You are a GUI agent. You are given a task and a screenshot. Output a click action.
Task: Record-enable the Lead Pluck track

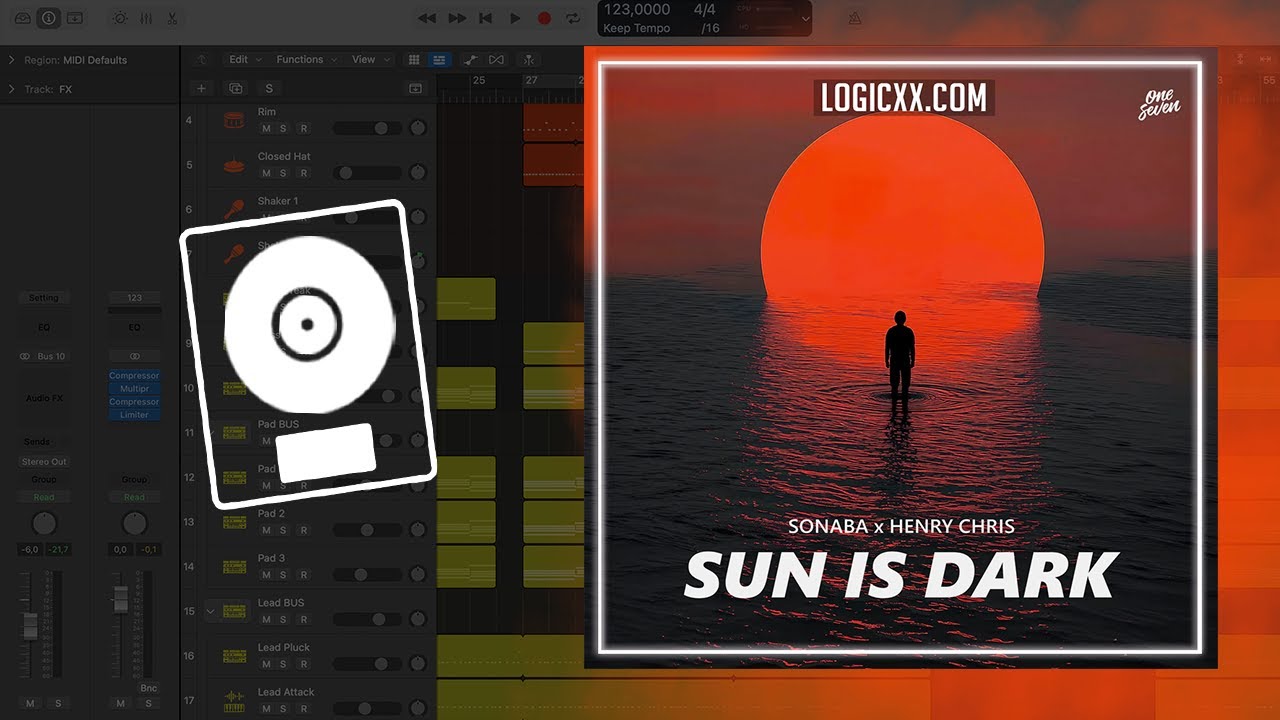[303, 664]
